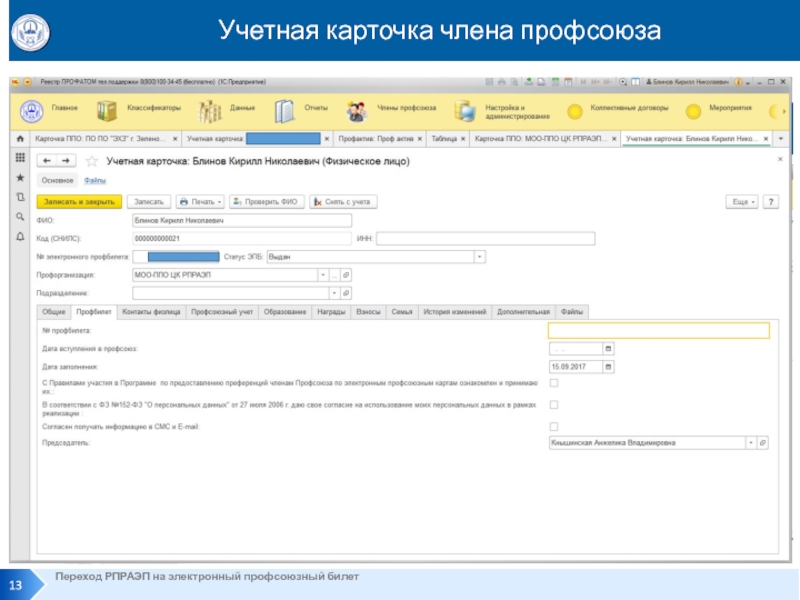Click into the № профбилета field
The image size is (800, 600).
point(658,330)
